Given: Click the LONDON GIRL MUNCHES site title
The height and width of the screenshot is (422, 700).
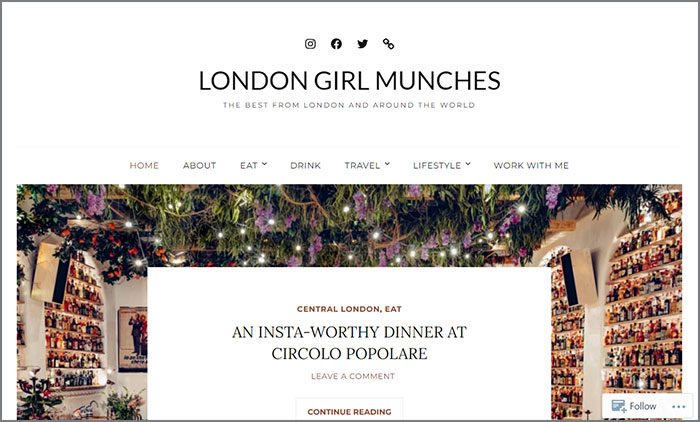Looking at the screenshot, I should (350, 80).
